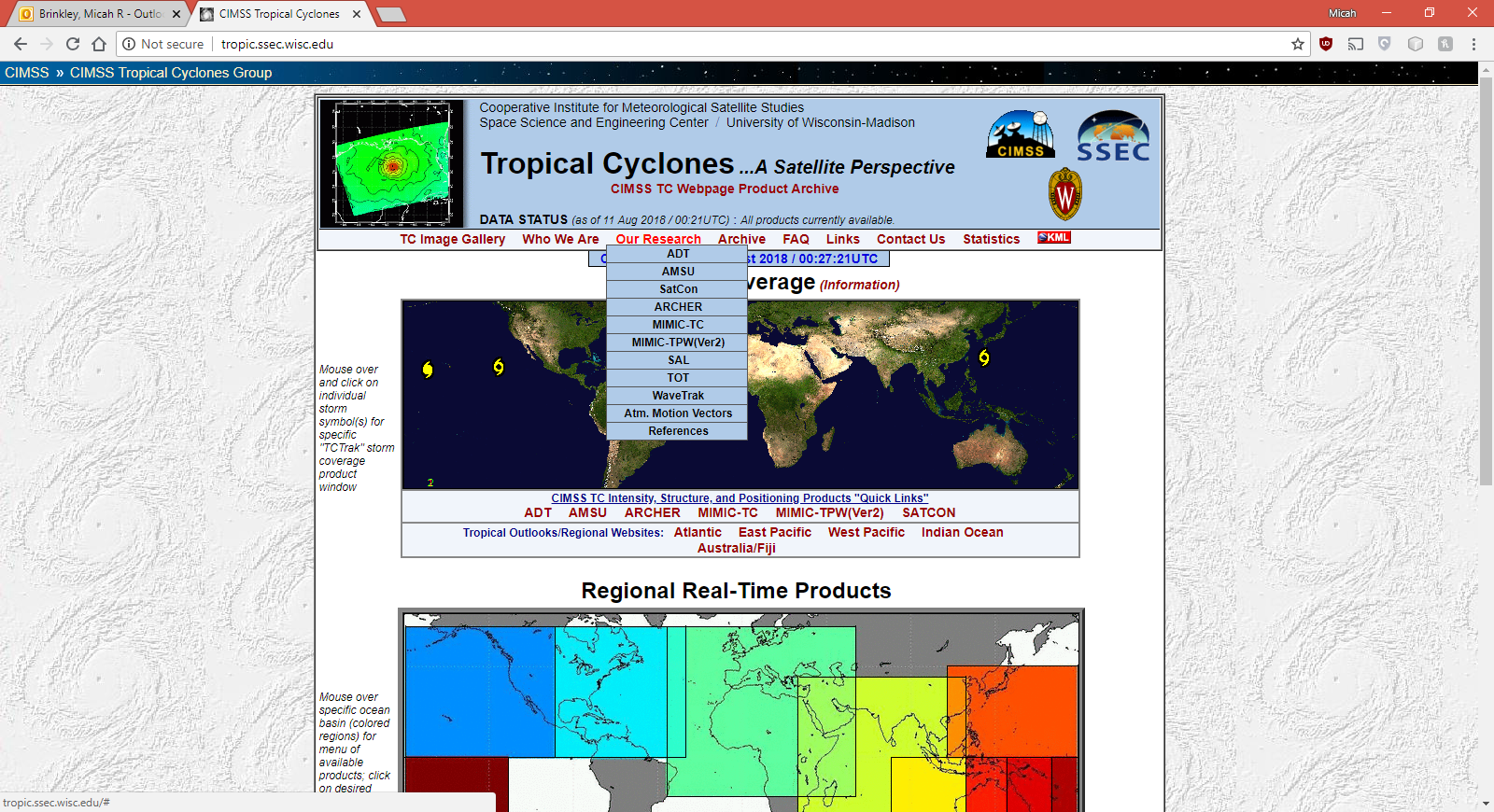Select MIMIC-TPW(Ver2) from dropdown menu
The height and width of the screenshot is (812, 1494).
pos(678,343)
